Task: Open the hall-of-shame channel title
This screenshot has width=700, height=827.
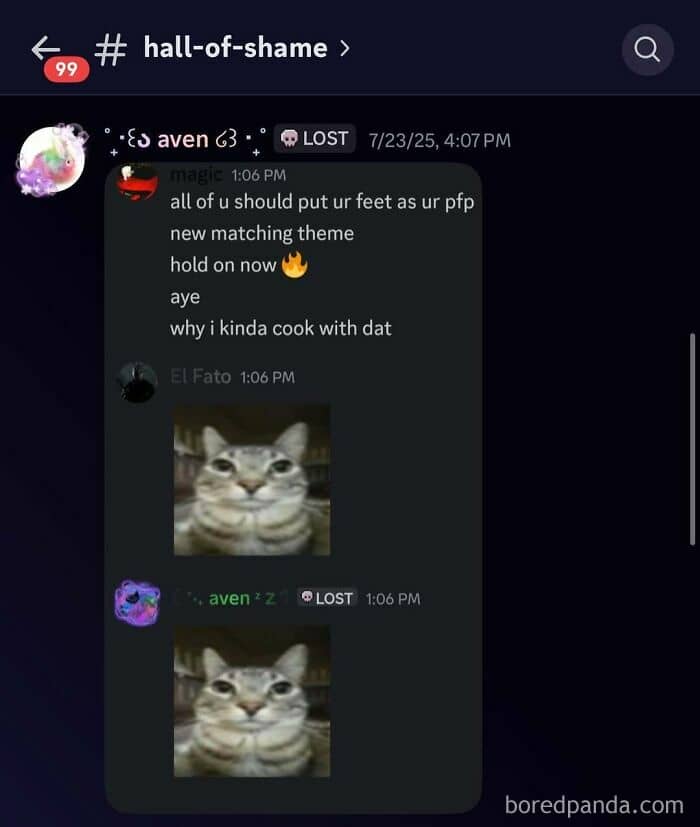Action: click(x=235, y=48)
